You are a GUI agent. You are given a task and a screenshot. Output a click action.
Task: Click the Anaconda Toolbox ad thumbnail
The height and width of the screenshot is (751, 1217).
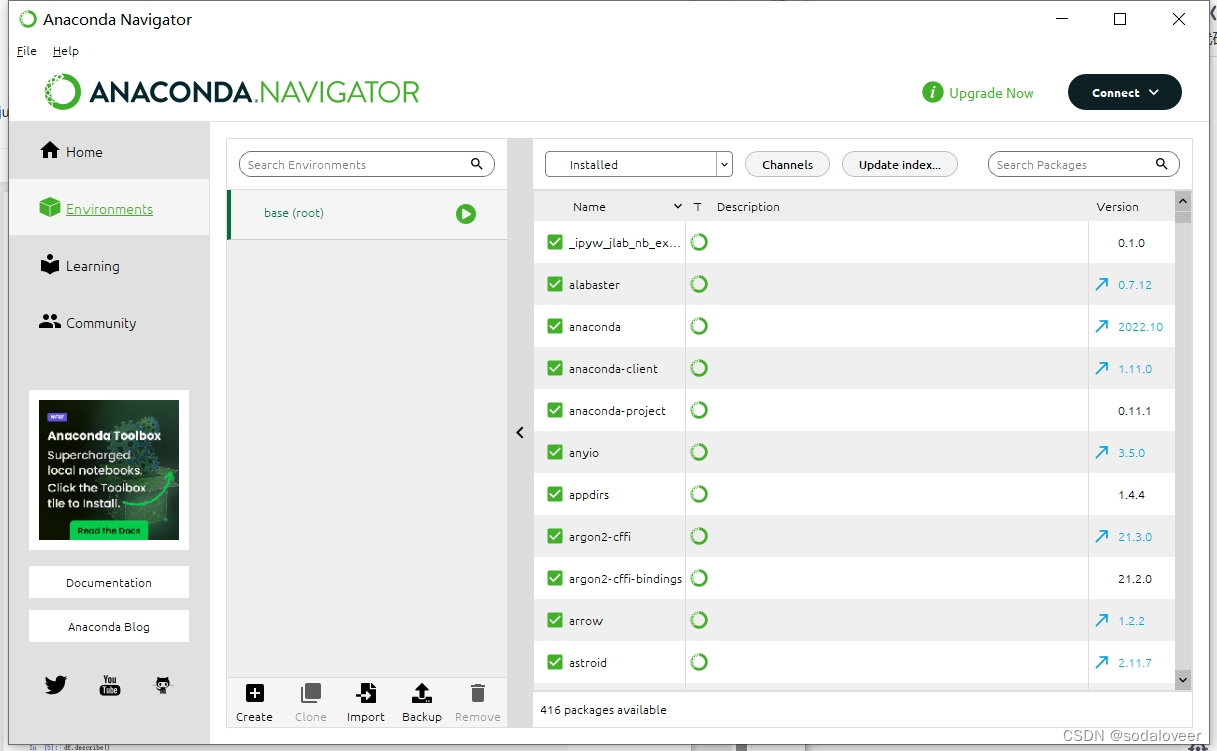(109, 470)
